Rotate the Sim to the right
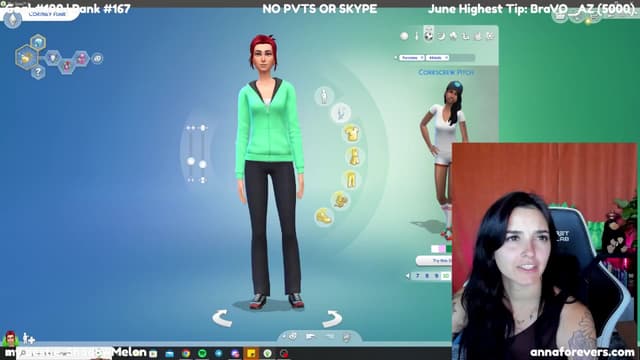Viewport: 640px width, 360px height. click(x=331, y=318)
